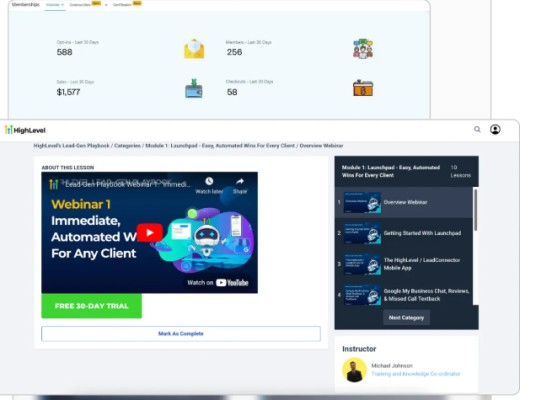Click the opt-ins envelope icon
The width and height of the screenshot is (536, 400).
[194, 49]
